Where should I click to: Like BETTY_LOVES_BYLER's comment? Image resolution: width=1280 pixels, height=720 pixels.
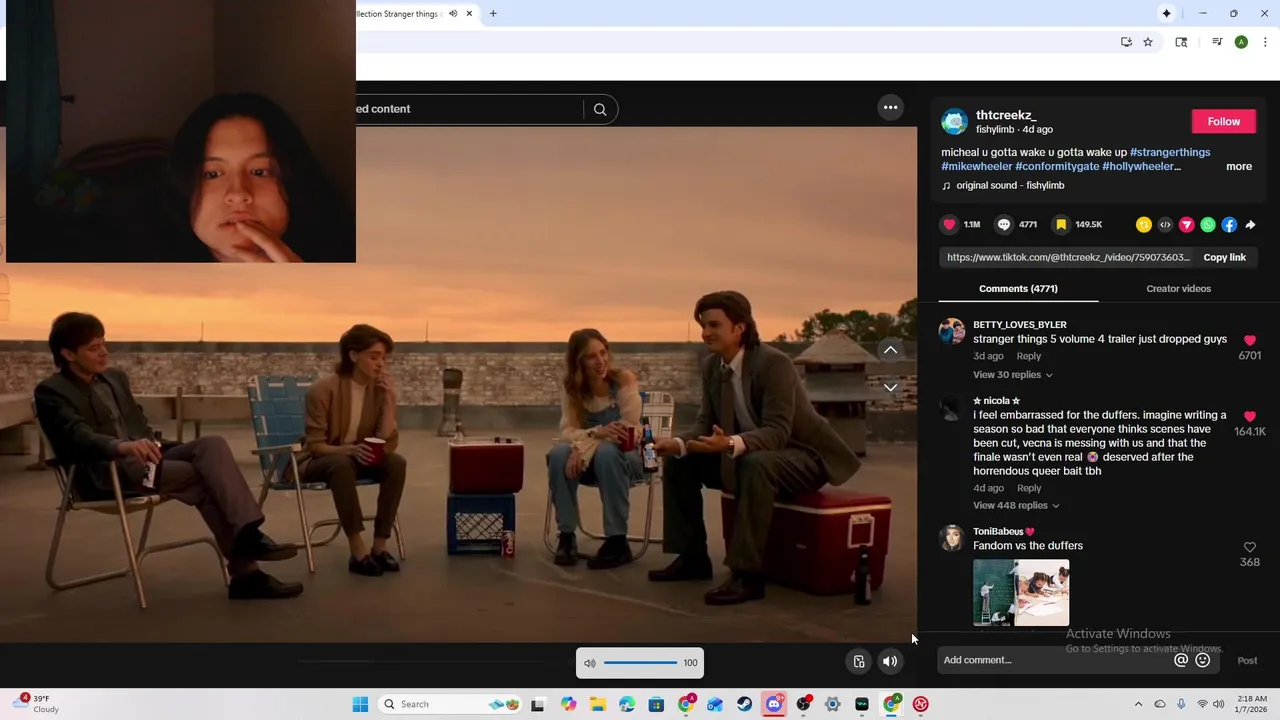[1249, 341]
